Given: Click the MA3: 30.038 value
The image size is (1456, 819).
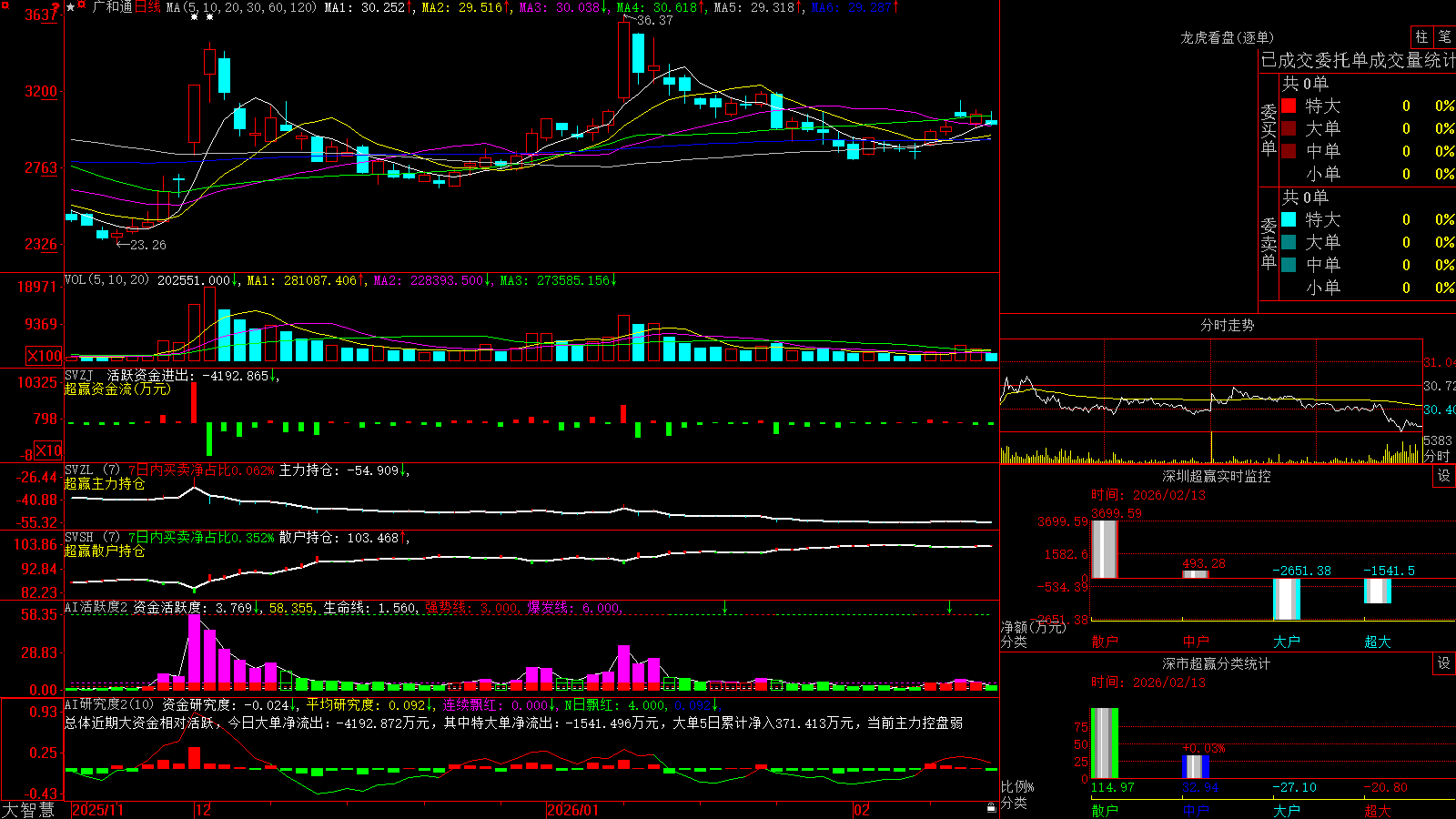Looking at the screenshot, I should (563, 7).
